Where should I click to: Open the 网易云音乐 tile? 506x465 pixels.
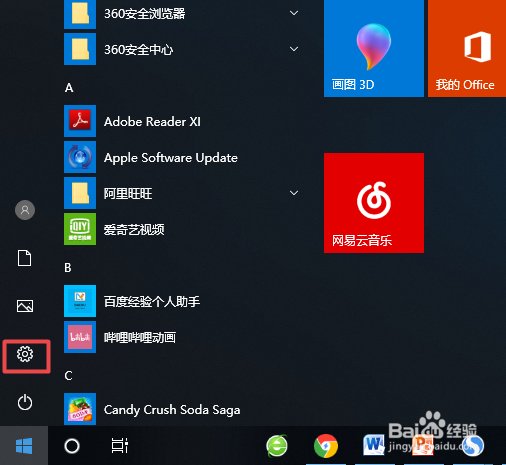[374, 203]
